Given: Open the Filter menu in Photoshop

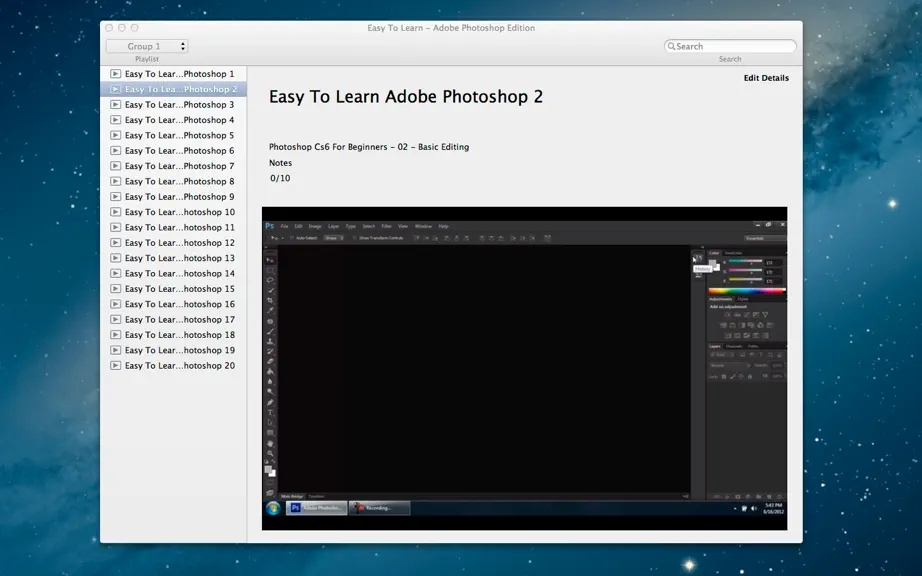Looking at the screenshot, I should tap(386, 226).
